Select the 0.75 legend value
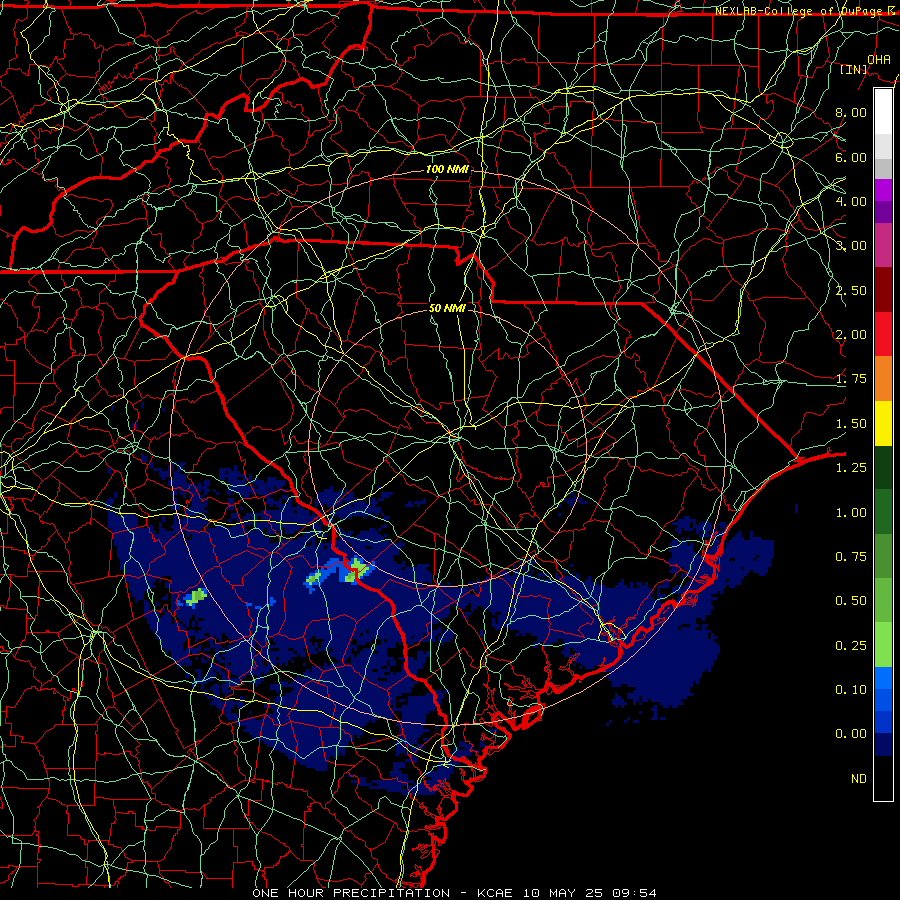Image resolution: width=900 pixels, height=900 pixels. [x=851, y=557]
